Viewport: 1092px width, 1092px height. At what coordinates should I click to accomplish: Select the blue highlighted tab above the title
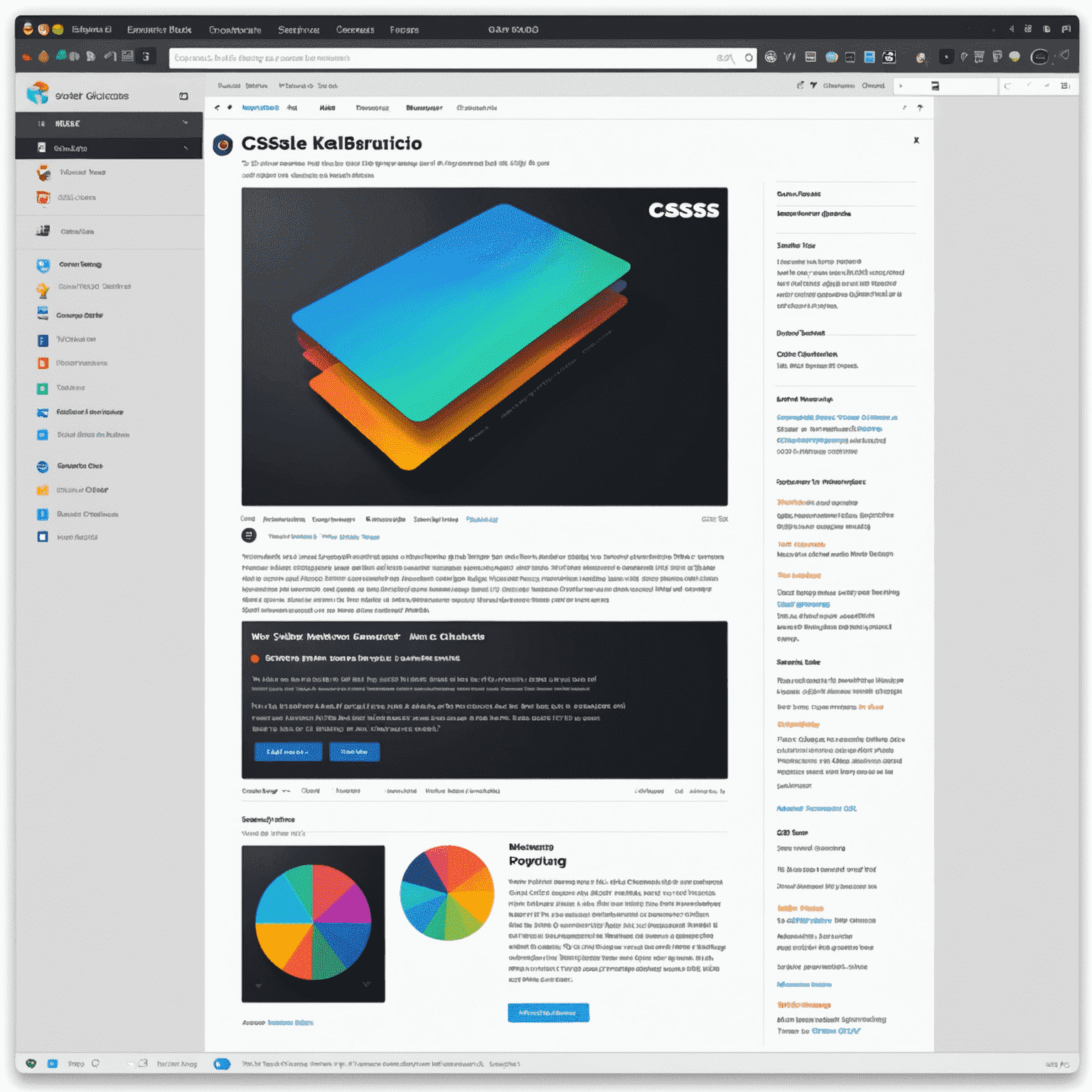(260, 108)
